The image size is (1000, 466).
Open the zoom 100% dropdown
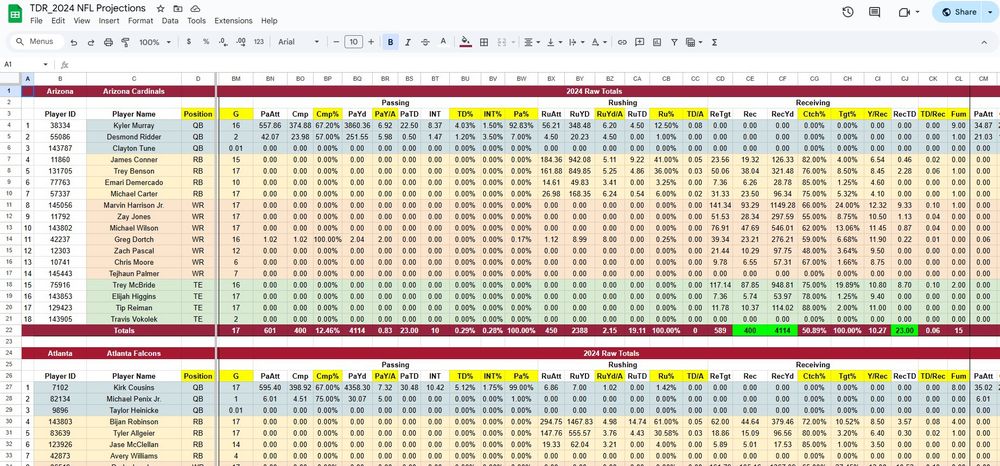pos(155,42)
